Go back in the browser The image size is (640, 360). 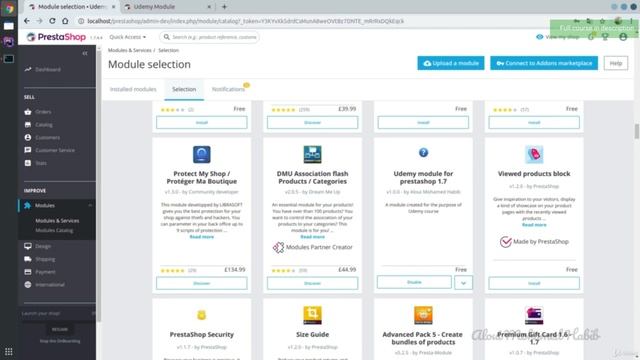click(27, 21)
